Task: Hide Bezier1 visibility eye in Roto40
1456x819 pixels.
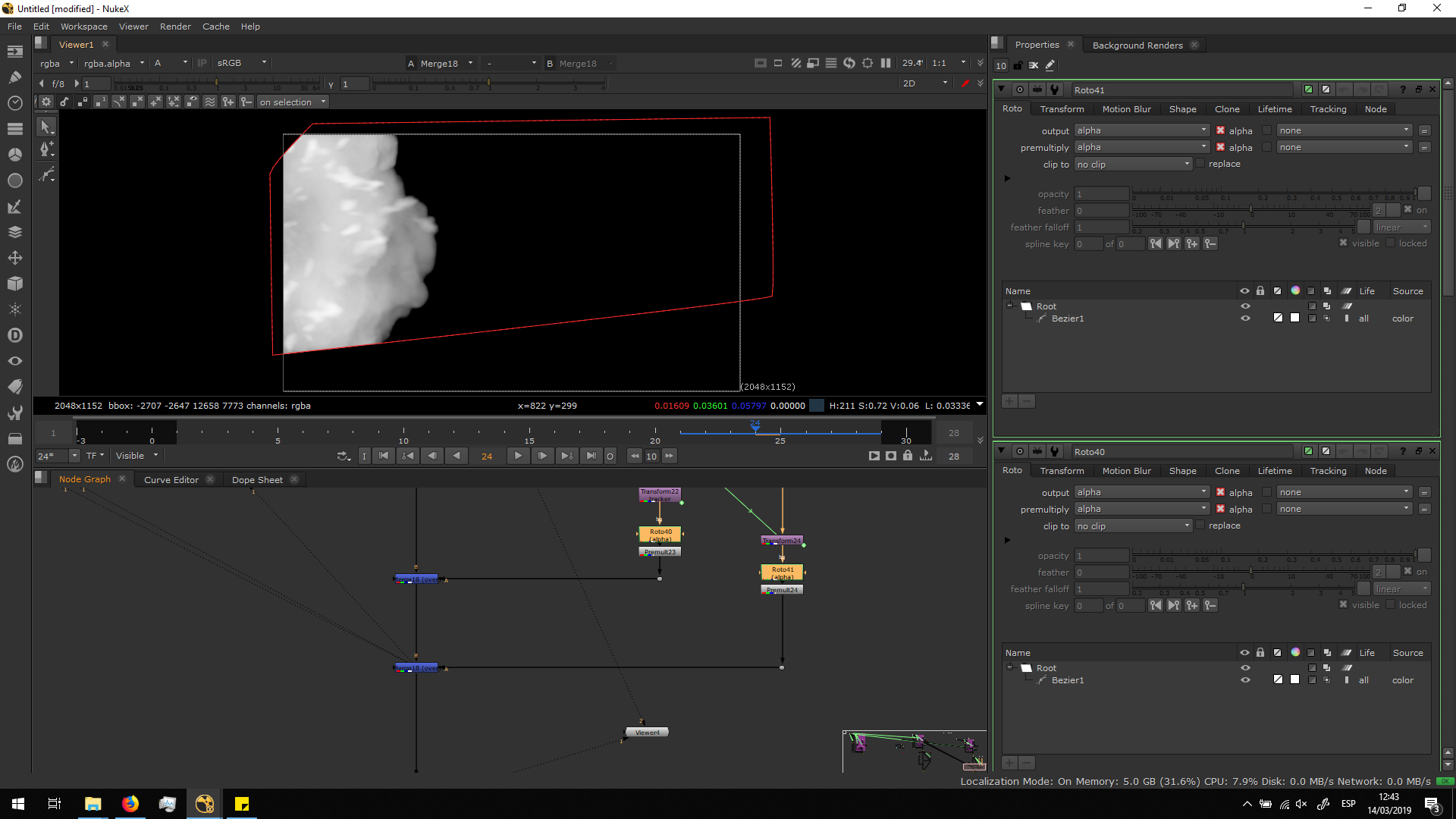Action: click(1244, 680)
